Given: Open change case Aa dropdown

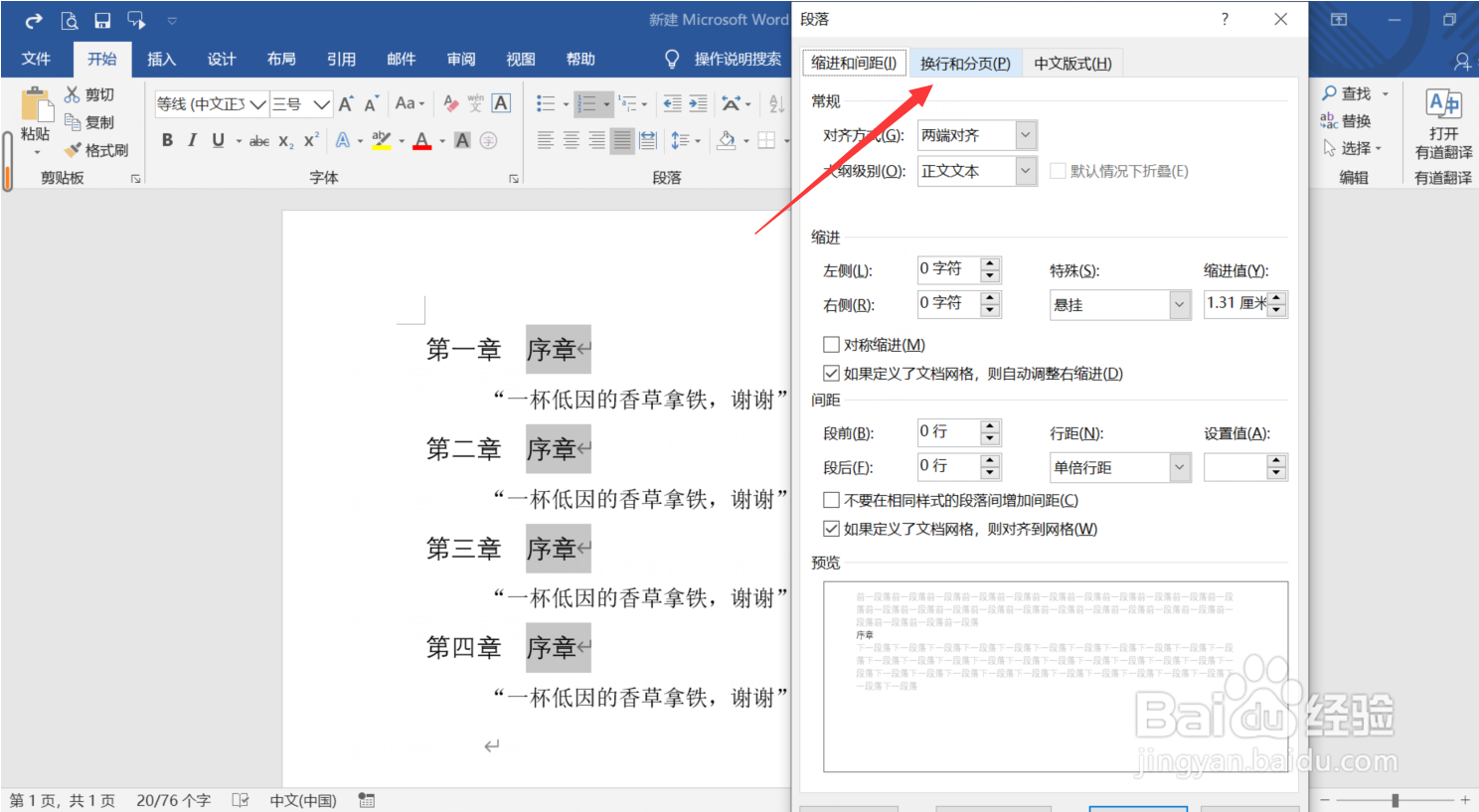Looking at the screenshot, I should 410,103.
